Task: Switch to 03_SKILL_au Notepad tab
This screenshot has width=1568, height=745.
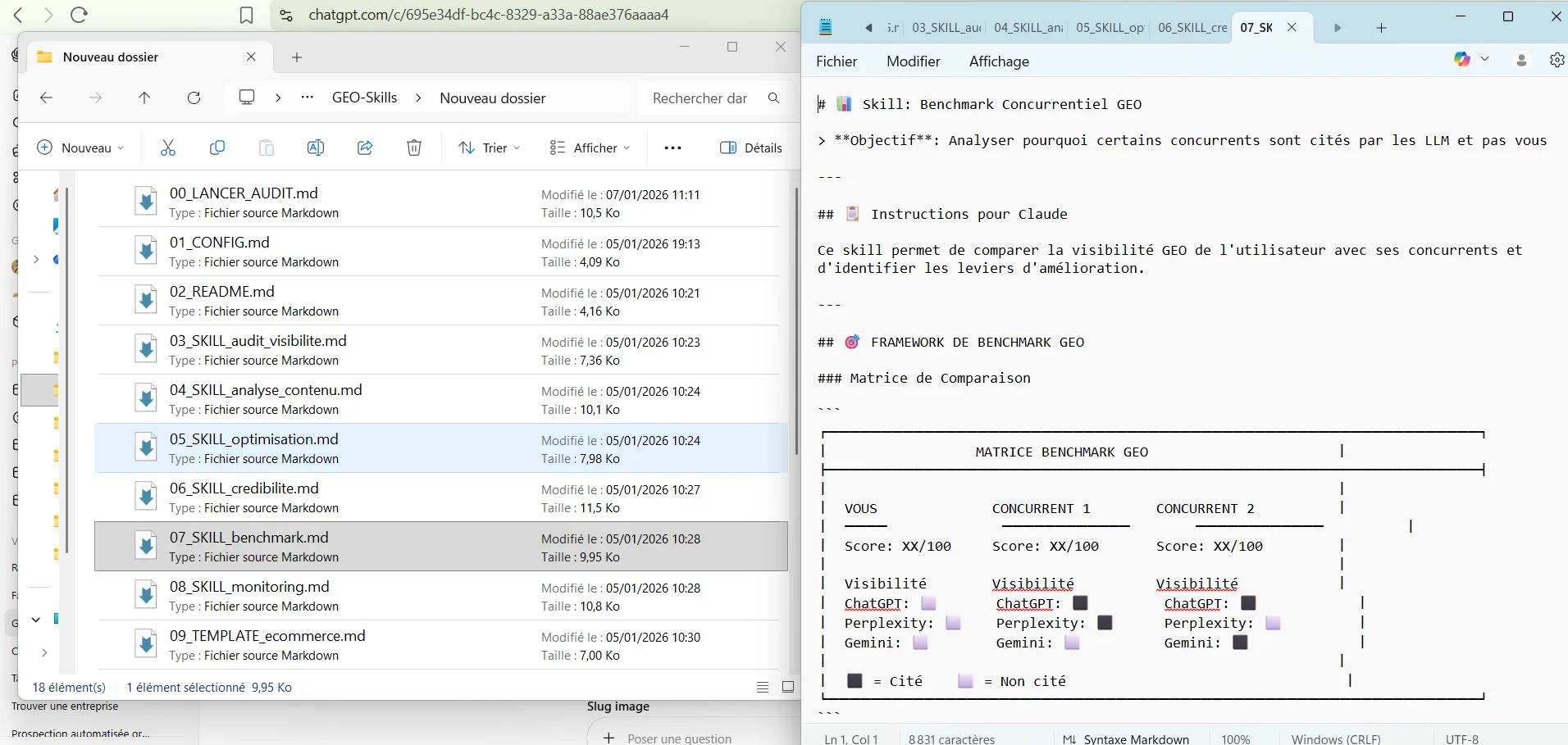Action: (x=946, y=28)
